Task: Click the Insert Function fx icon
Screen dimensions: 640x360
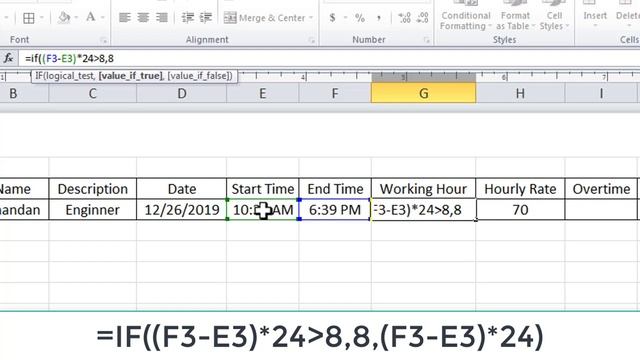Action: point(8,58)
